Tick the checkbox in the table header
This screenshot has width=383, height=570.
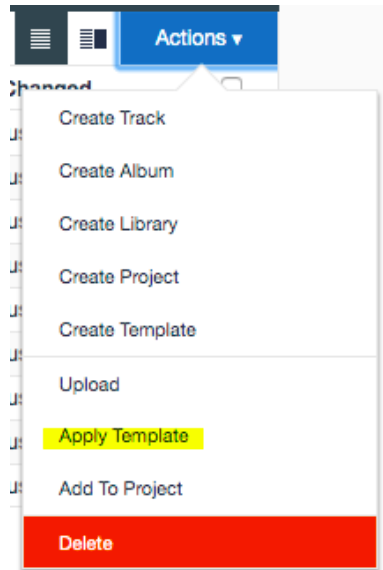point(232,84)
